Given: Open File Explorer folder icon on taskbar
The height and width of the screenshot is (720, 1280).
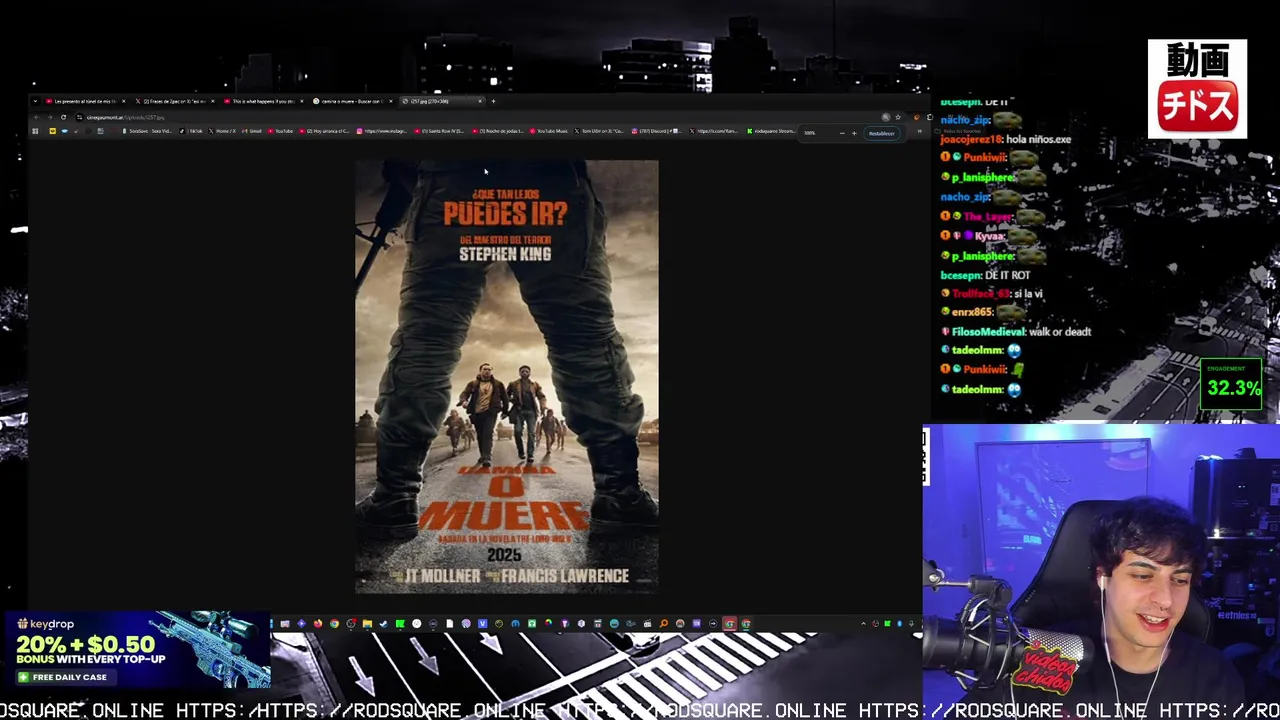Looking at the screenshot, I should click(367, 624).
